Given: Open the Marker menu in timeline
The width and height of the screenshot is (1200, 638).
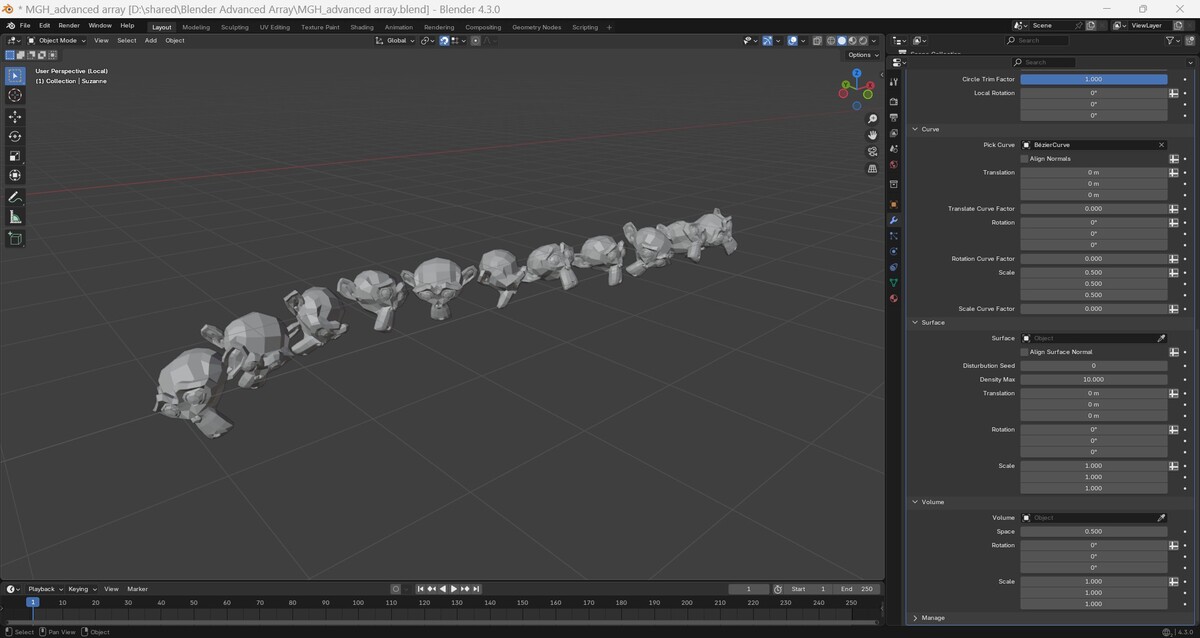Looking at the screenshot, I should pyautogui.click(x=137, y=589).
